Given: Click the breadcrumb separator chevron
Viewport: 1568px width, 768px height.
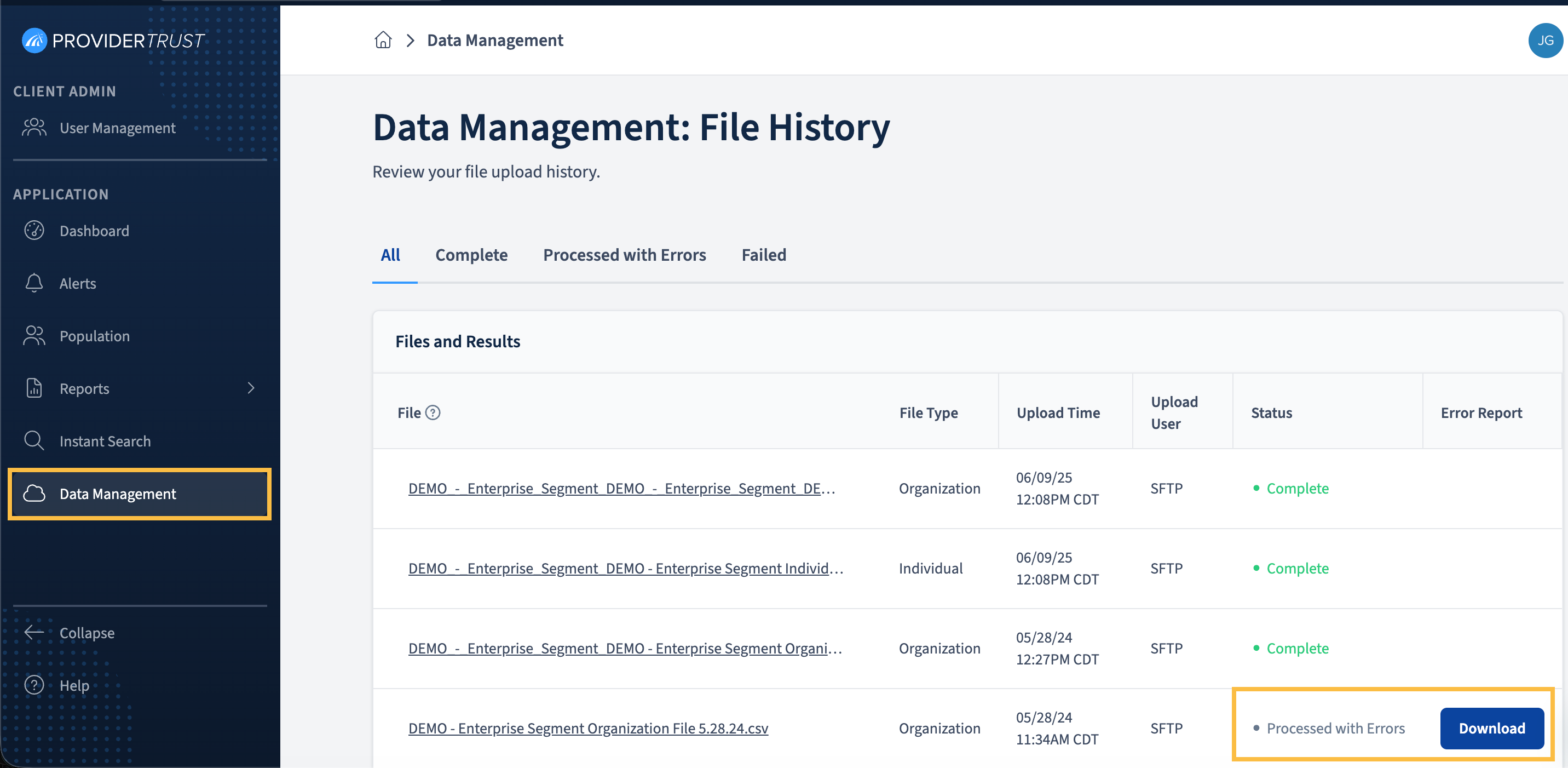Looking at the screenshot, I should point(410,40).
